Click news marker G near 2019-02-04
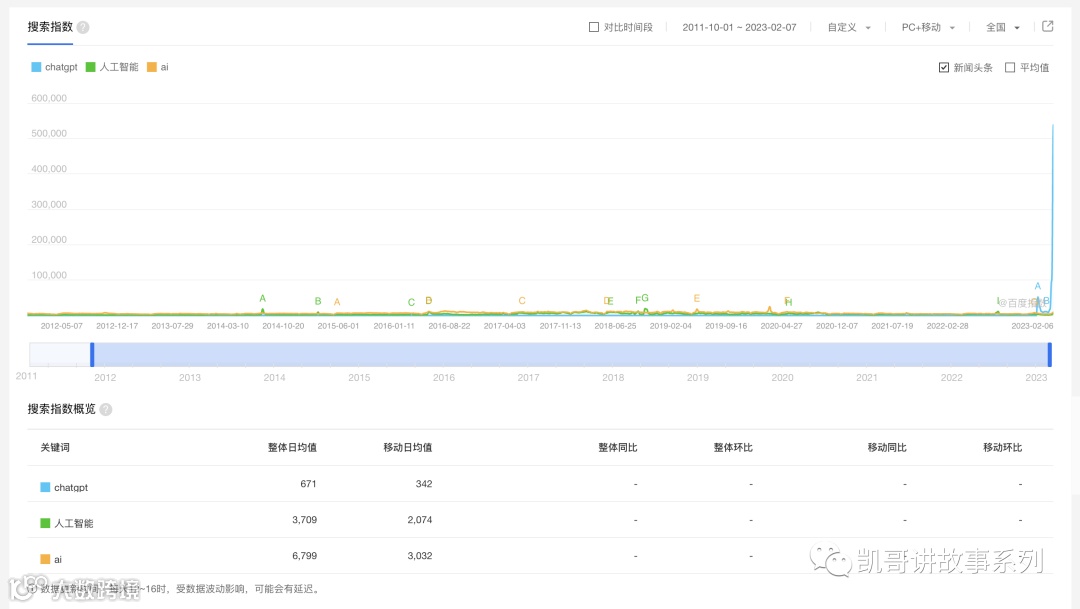 (x=645, y=298)
